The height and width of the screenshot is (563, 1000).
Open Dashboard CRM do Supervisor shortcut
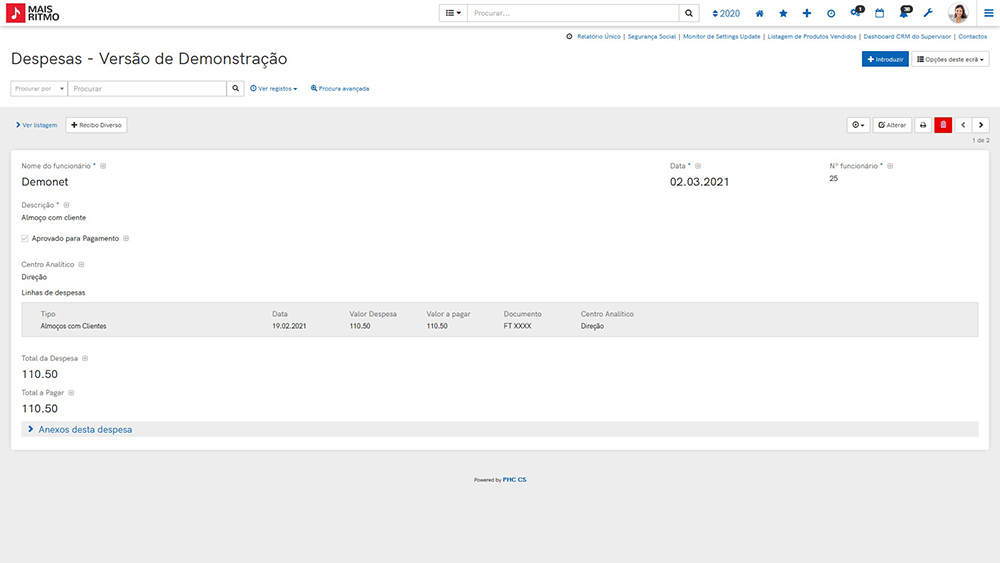(x=908, y=36)
